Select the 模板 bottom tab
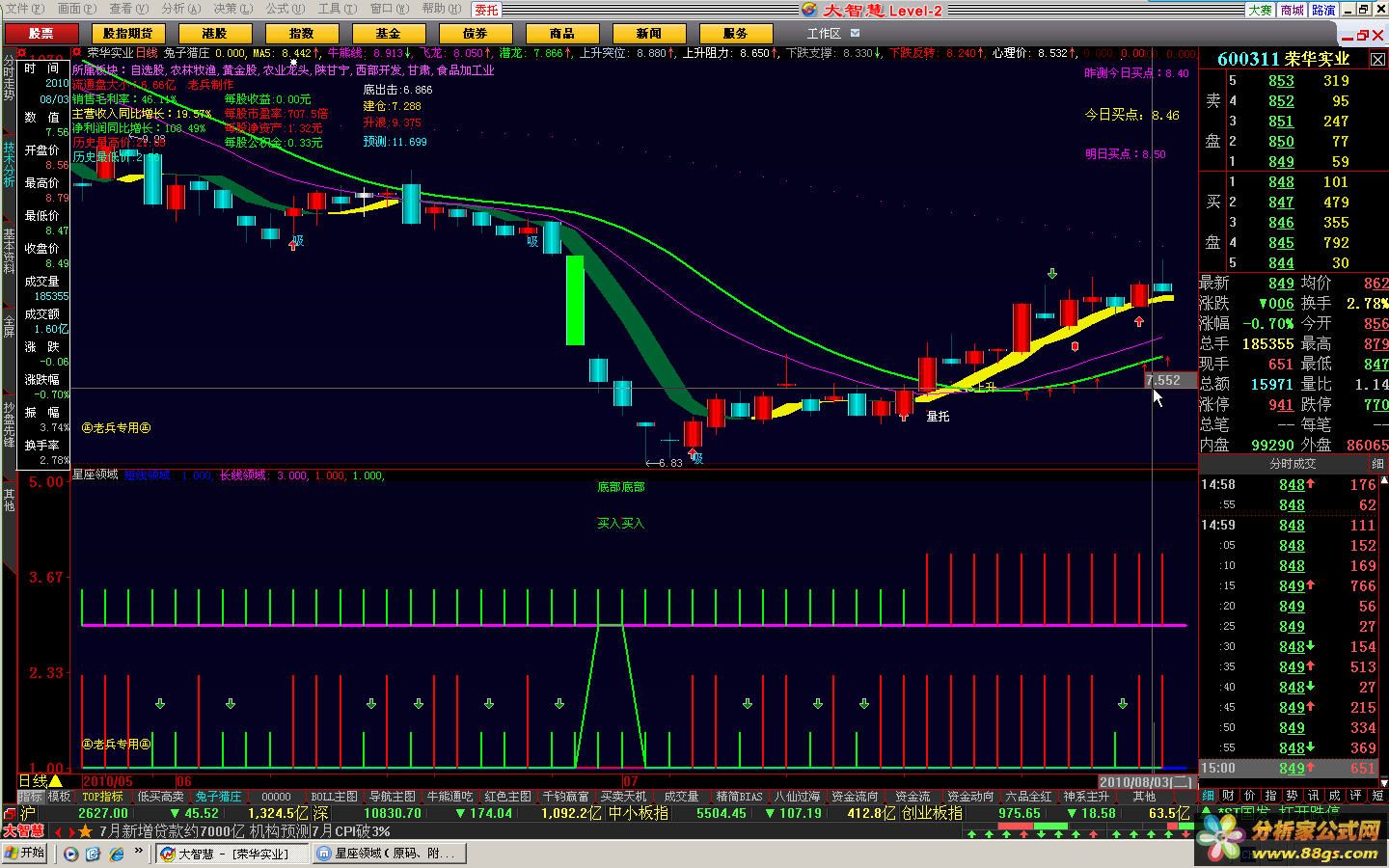The image size is (1389, 868). (x=60, y=797)
